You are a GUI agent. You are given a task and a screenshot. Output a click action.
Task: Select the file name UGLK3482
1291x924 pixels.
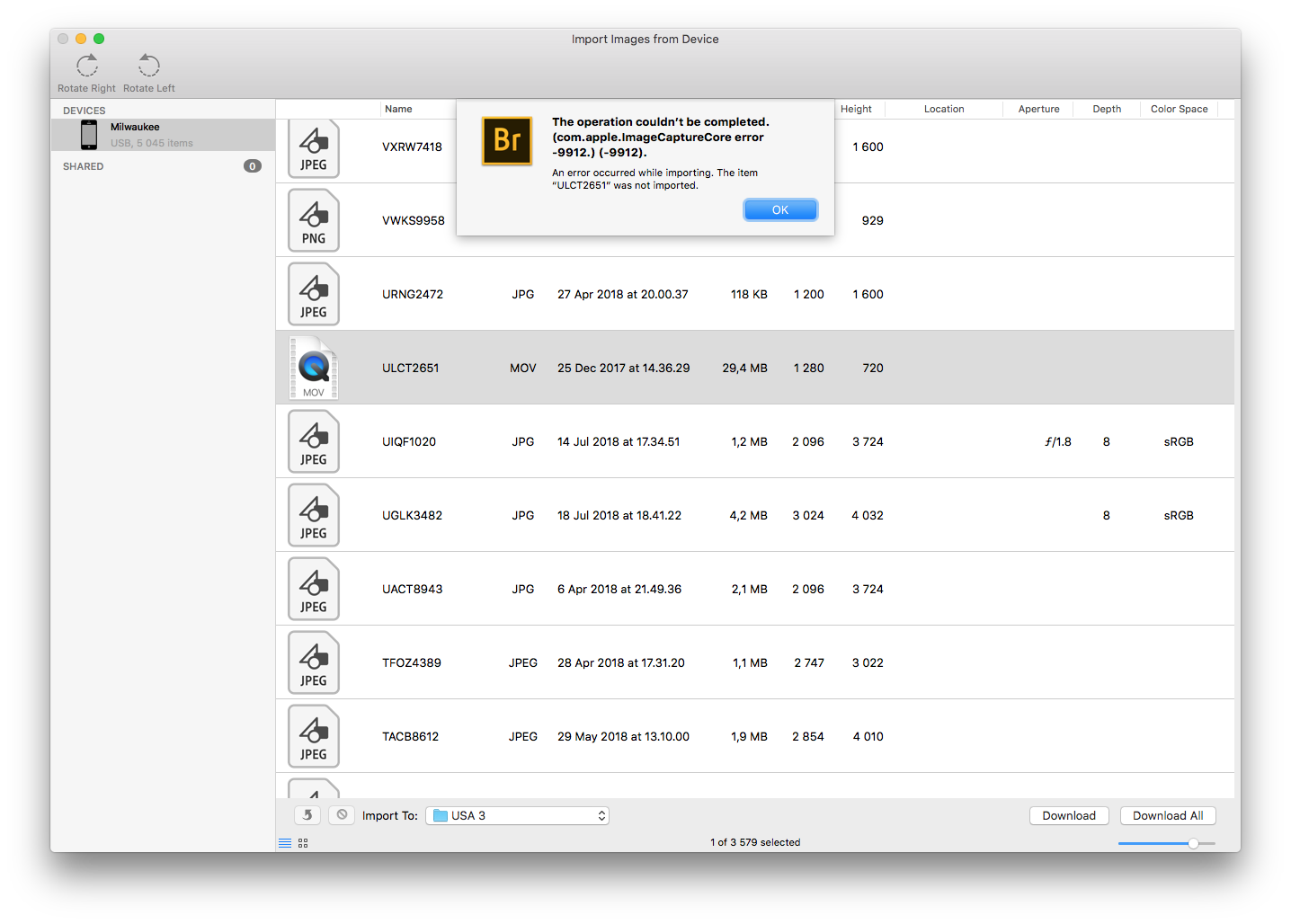pos(413,515)
